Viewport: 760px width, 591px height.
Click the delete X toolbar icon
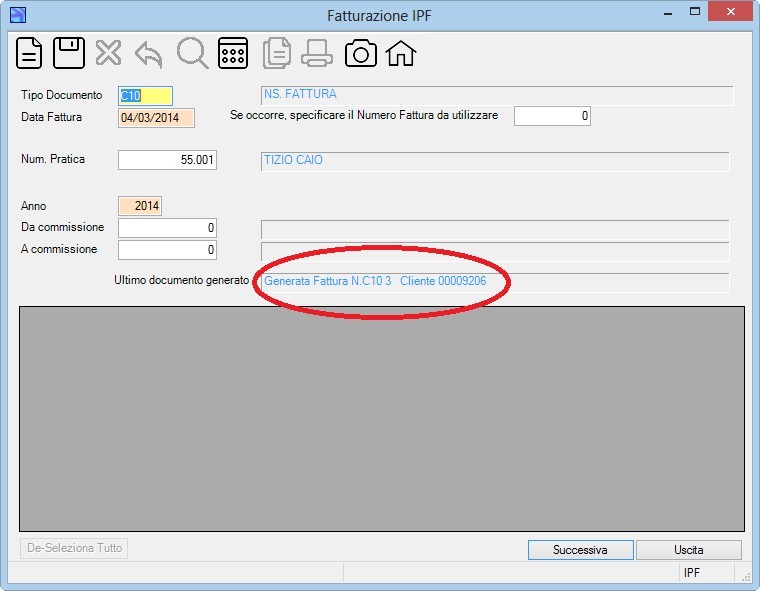coord(109,53)
